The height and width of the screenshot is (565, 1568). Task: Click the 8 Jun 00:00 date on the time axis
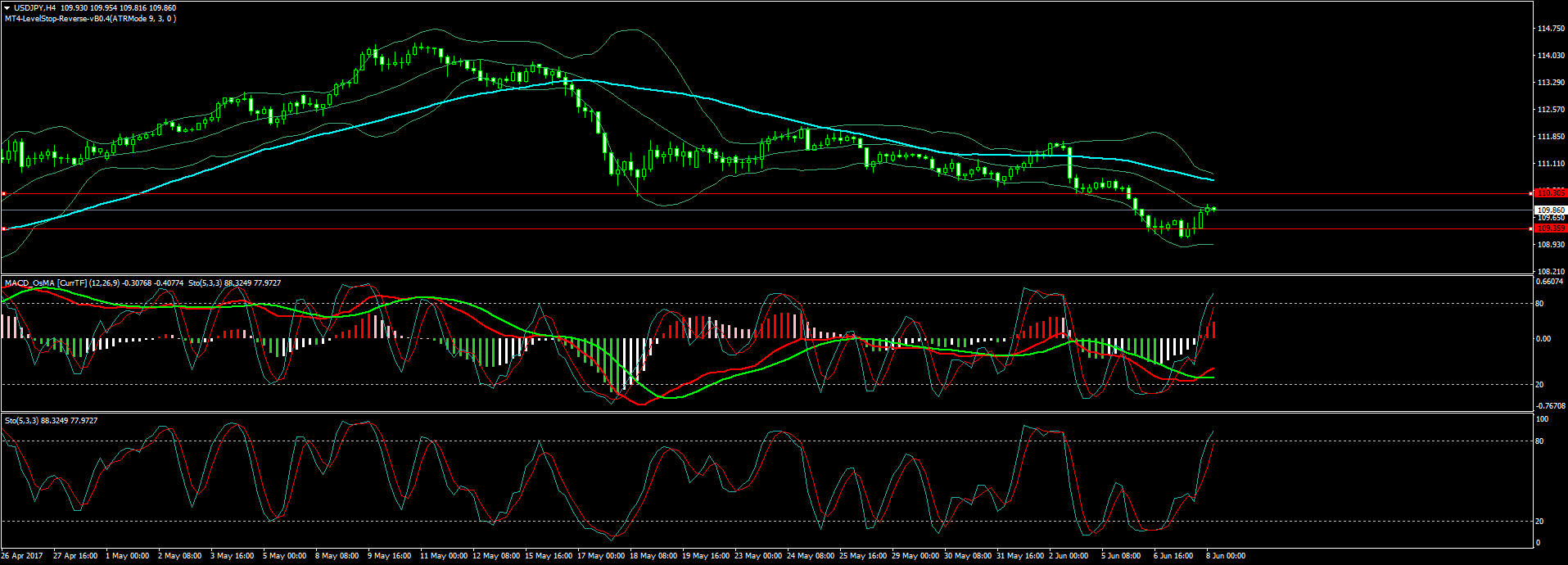pyautogui.click(x=1225, y=556)
